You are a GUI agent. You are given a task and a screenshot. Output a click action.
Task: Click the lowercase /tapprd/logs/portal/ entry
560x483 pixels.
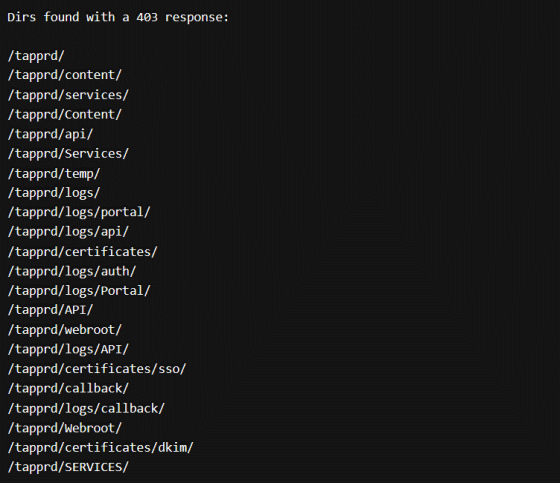79,212
